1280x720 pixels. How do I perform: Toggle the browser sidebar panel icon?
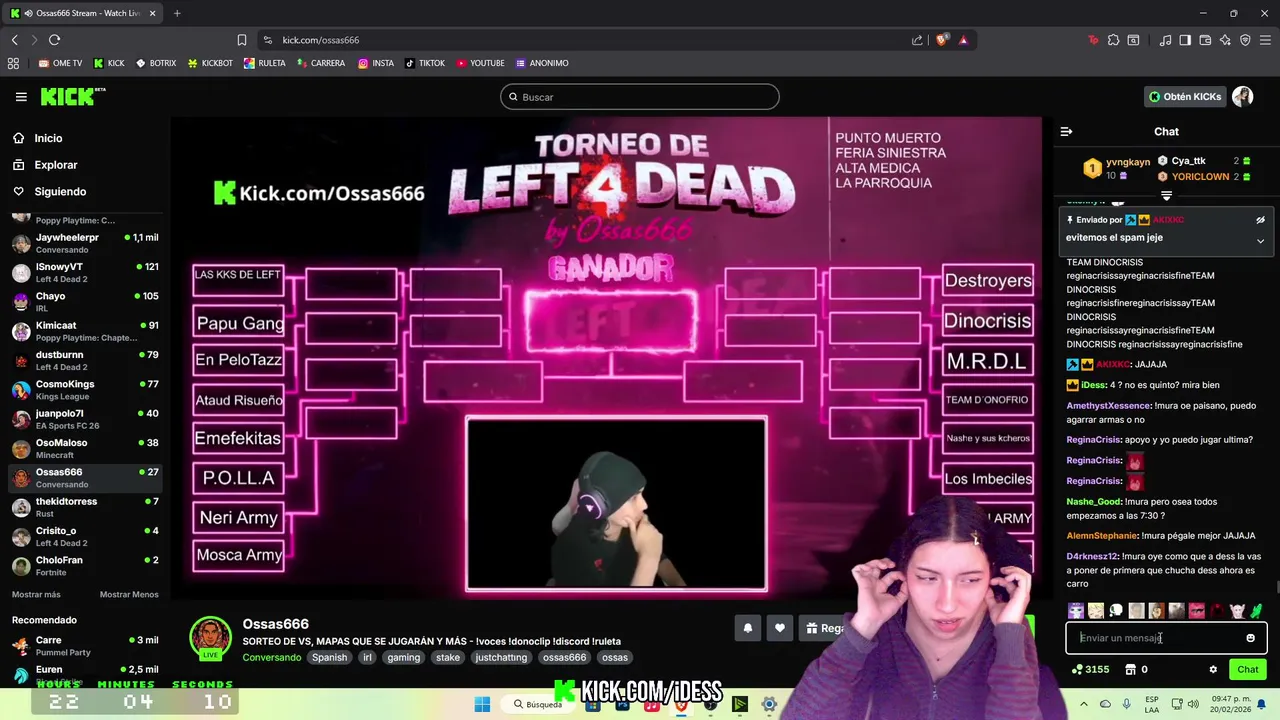[x=1185, y=40]
